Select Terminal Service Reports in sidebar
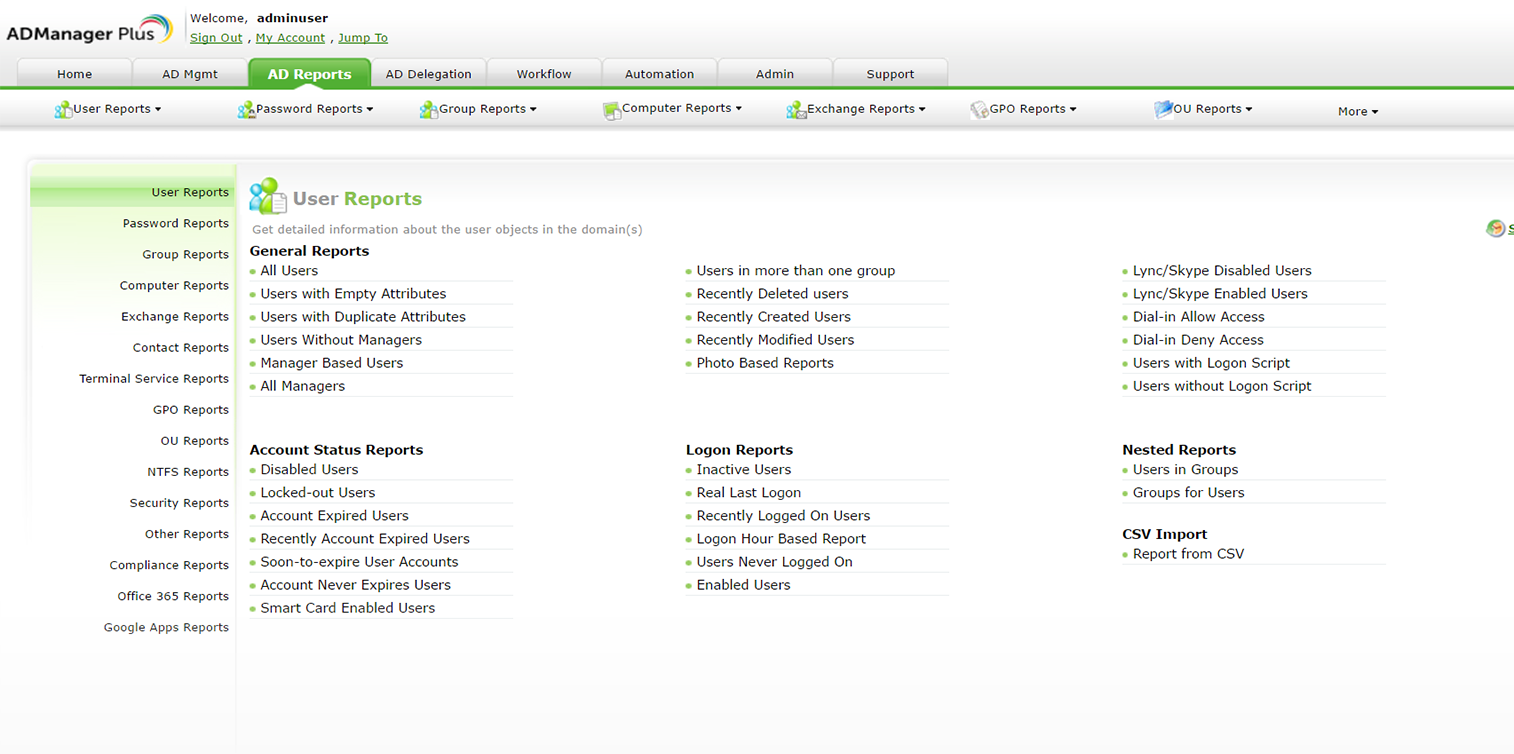 point(154,379)
